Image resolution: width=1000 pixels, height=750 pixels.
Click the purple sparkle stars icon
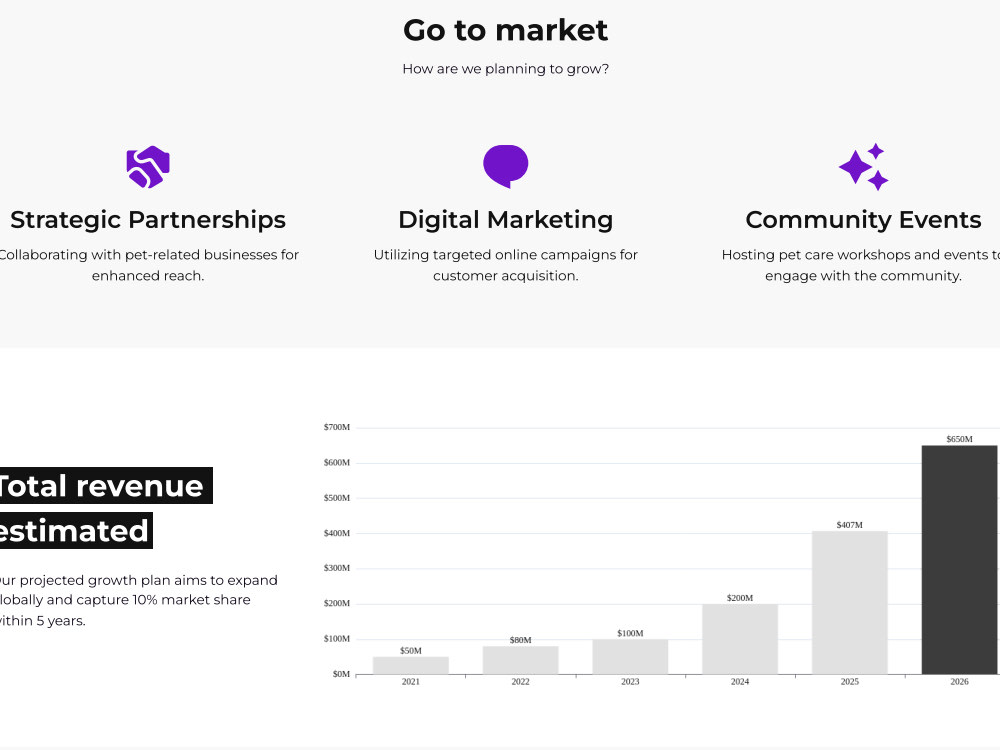coord(864,166)
